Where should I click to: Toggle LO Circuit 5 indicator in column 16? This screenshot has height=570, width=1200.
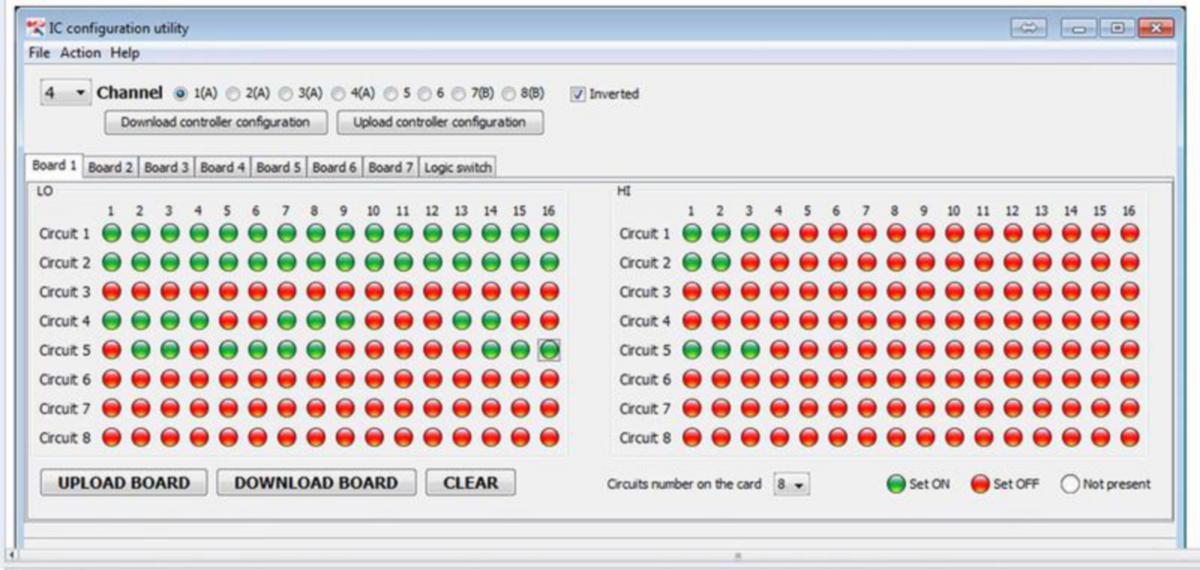coord(549,350)
